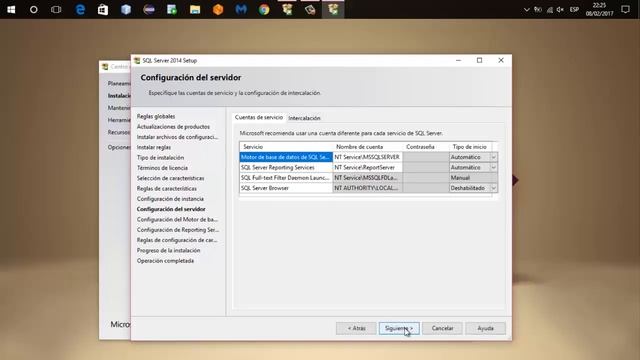Open the Windows Start menu

(11, 9)
